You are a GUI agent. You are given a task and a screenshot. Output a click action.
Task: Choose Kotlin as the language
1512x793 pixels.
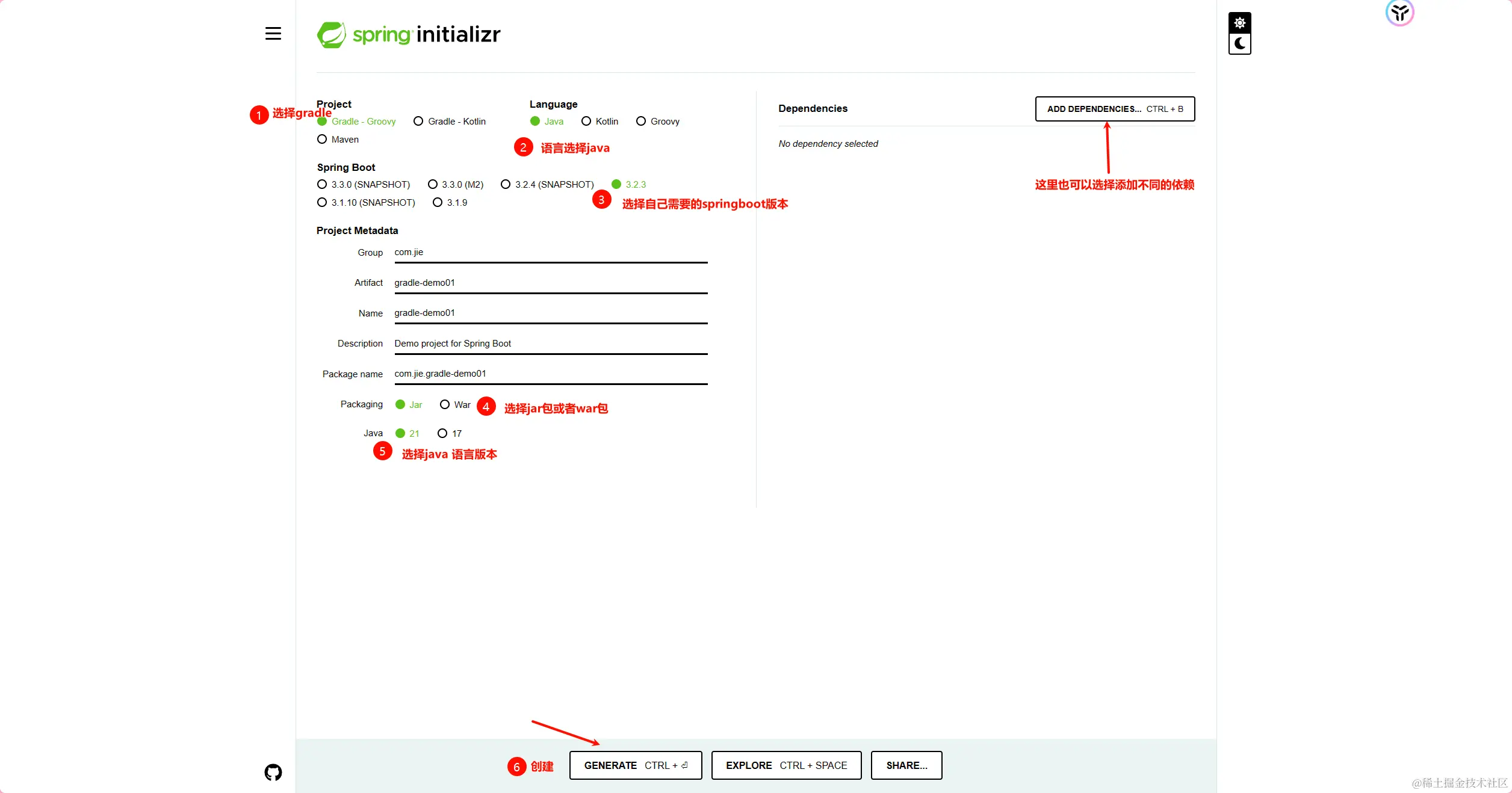[600, 122]
